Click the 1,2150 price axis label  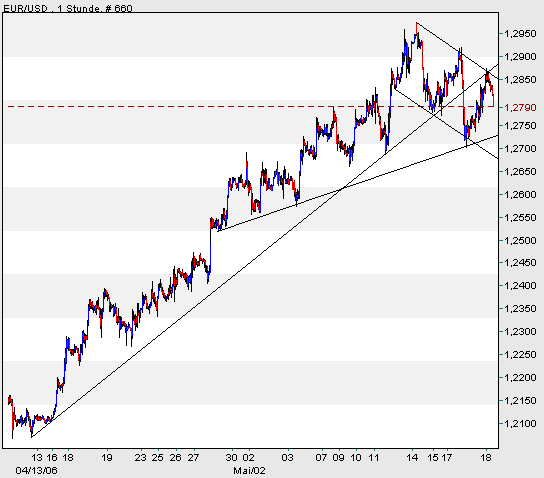[520, 401]
